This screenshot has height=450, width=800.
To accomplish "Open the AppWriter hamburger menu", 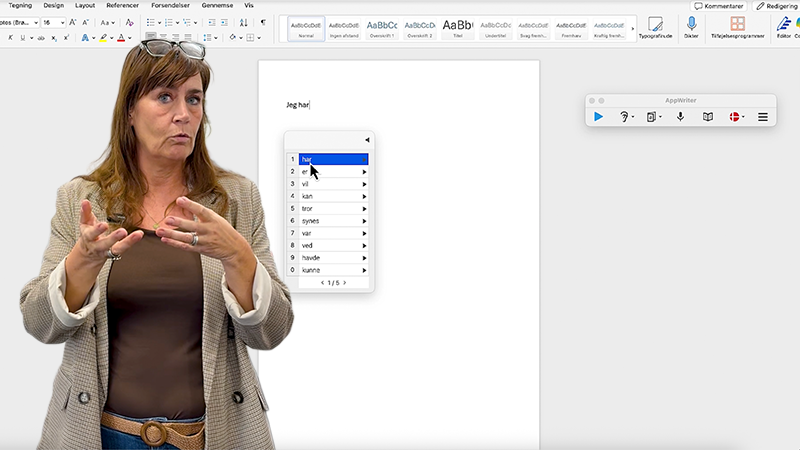I will (x=762, y=117).
